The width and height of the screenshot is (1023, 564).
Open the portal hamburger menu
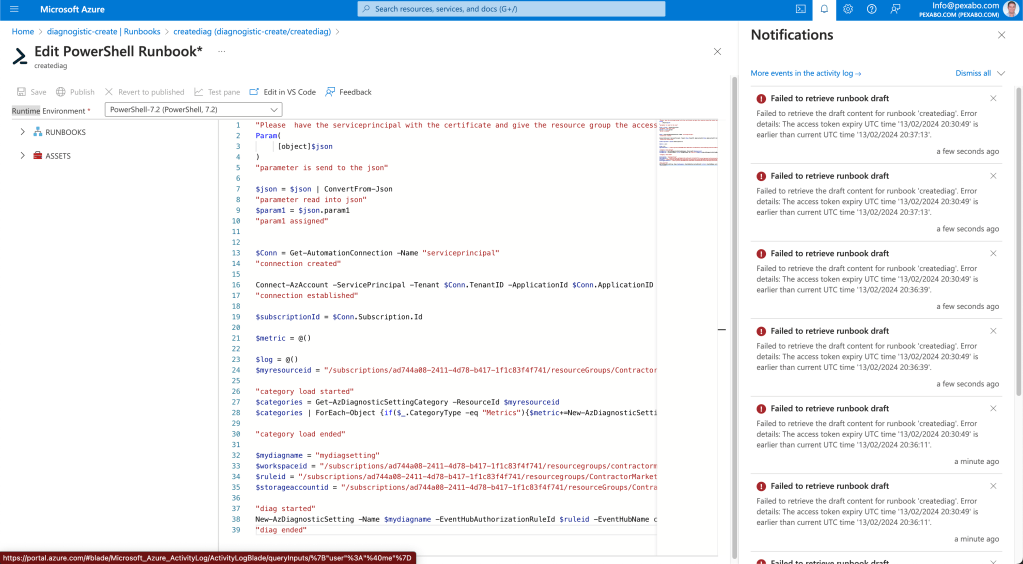click(14, 9)
